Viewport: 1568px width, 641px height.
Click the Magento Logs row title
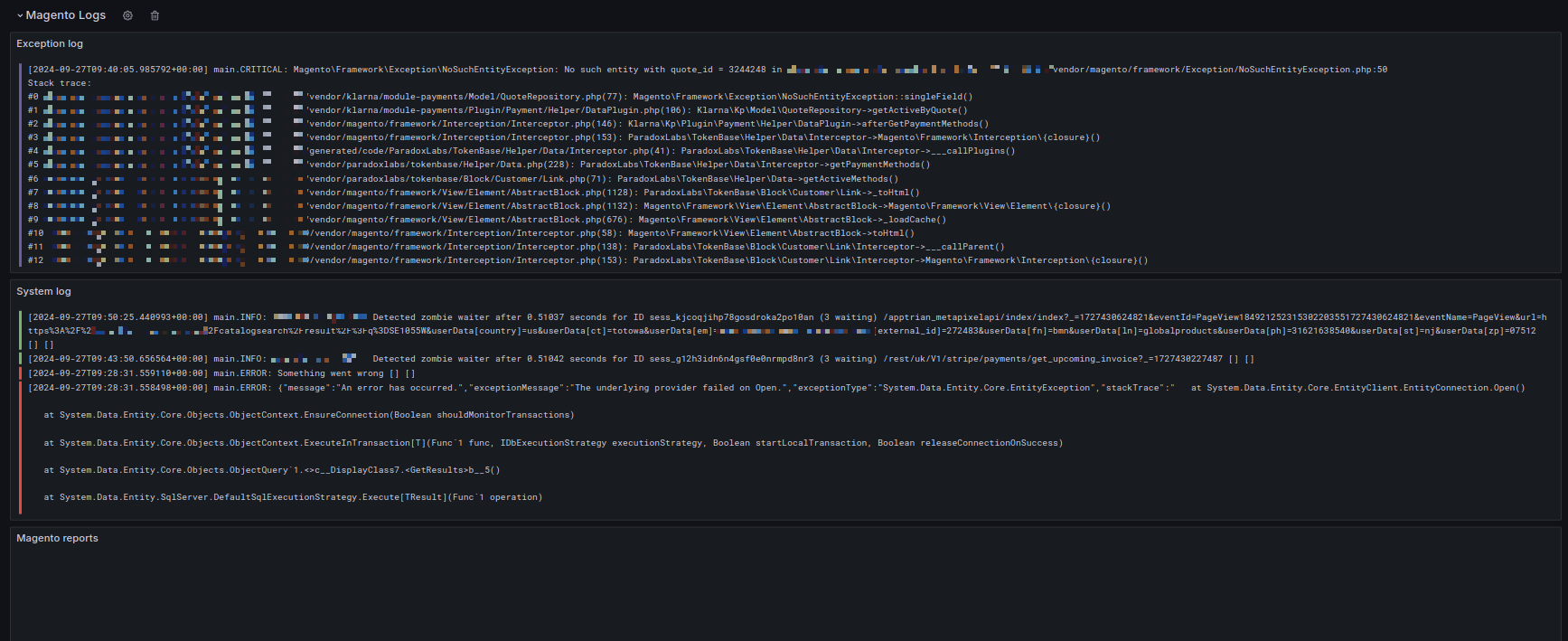pyautogui.click(x=66, y=15)
